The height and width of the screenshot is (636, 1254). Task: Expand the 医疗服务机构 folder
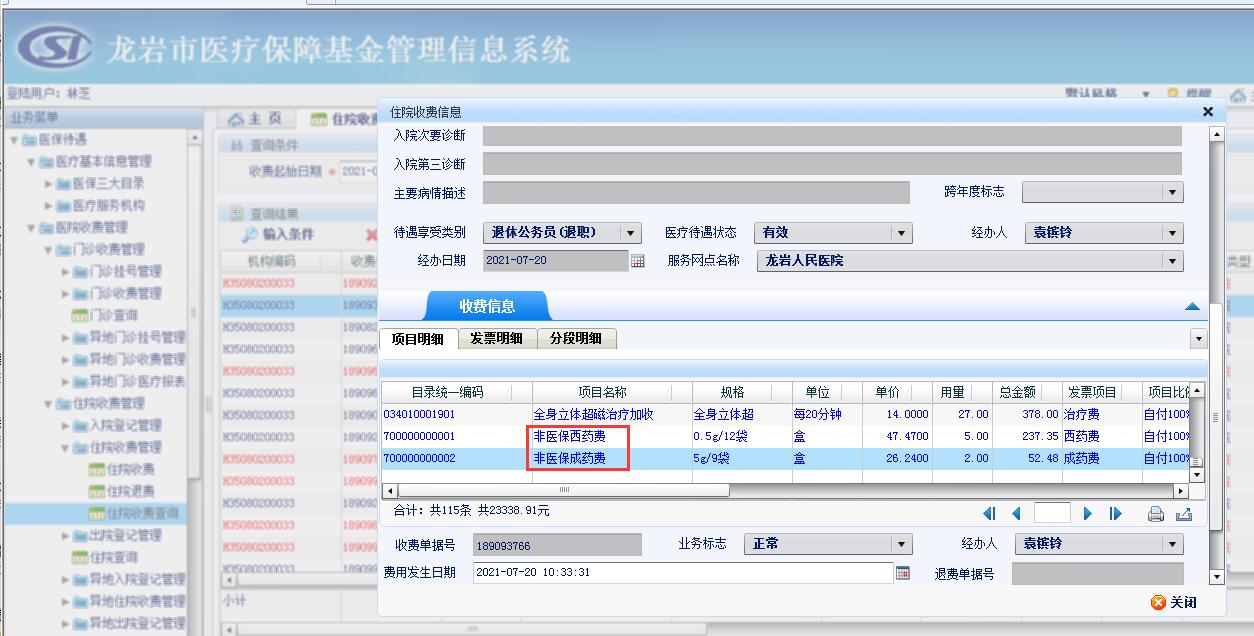coord(48,205)
